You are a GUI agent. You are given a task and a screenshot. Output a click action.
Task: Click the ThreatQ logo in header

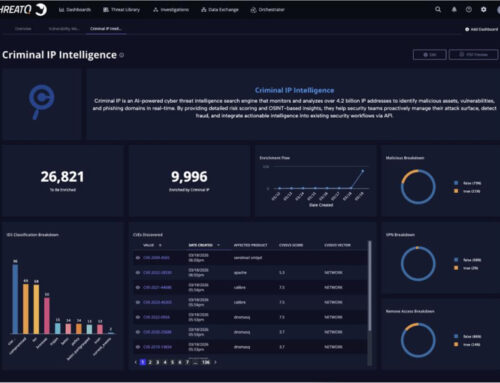coord(23,9)
